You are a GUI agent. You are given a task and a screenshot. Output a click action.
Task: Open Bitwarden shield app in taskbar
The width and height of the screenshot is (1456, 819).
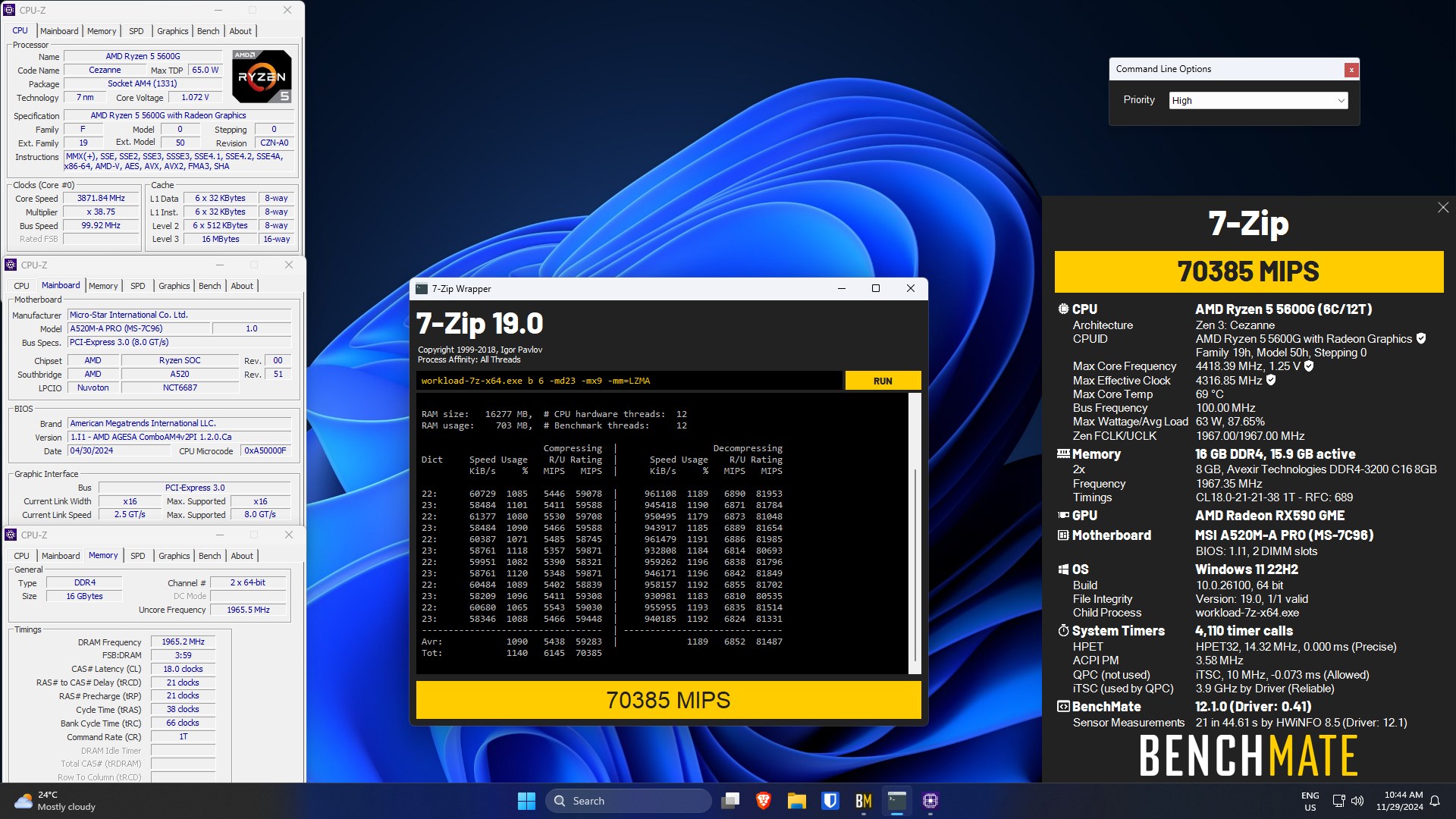(x=830, y=801)
